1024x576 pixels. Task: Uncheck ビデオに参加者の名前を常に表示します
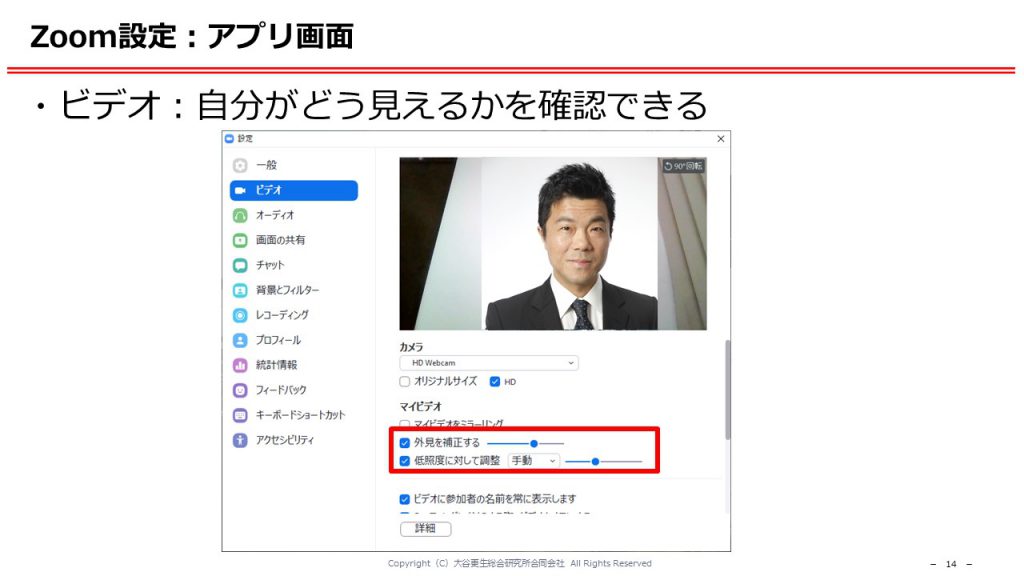[x=405, y=500]
